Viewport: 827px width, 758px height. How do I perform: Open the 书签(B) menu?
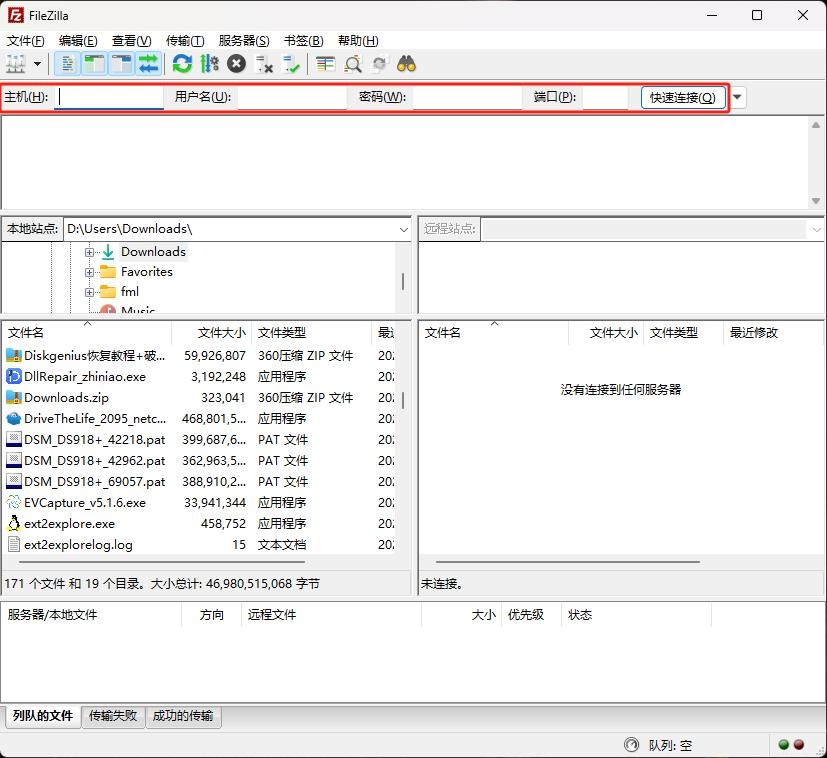coord(303,41)
